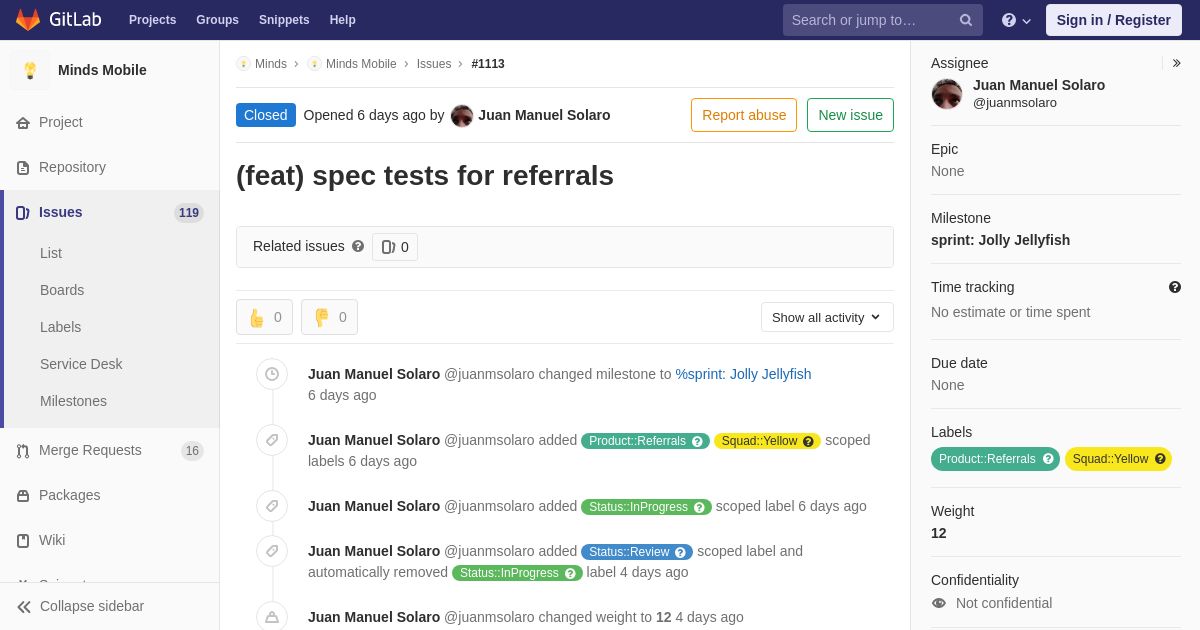1200x630 pixels.
Task: Open Time tracking help icon
Action: point(1175,287)
